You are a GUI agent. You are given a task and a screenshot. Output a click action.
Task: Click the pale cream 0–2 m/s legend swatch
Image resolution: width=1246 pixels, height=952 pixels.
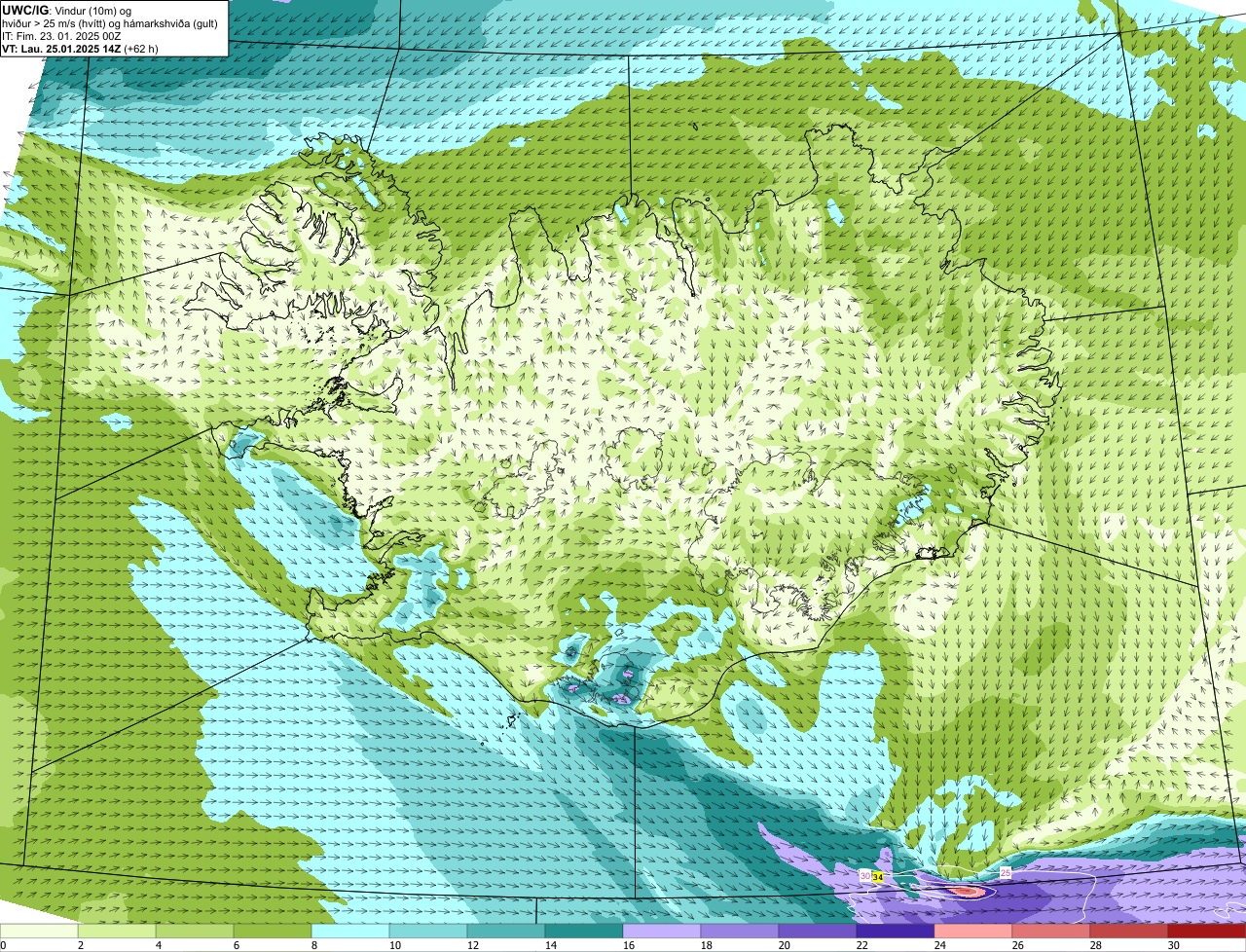[39, 932]
